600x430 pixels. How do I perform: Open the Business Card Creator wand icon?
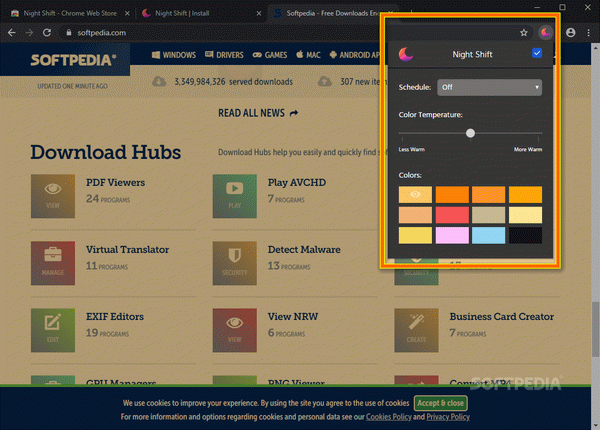click(416, 330)
